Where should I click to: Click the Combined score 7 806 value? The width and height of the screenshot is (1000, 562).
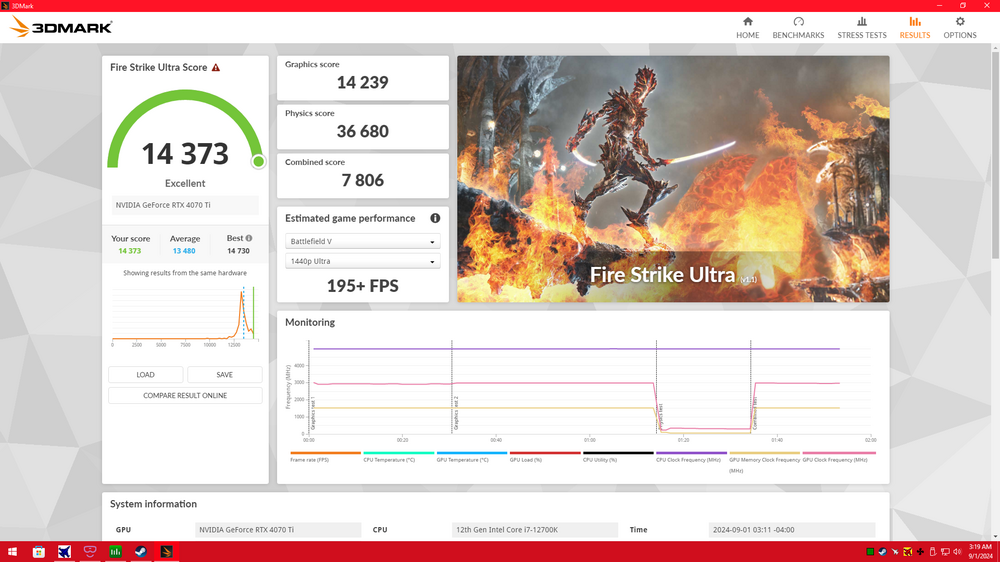[362, 181]
